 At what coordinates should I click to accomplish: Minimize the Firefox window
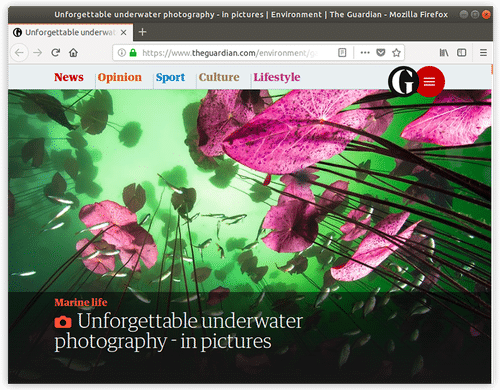tap(463, 14)
